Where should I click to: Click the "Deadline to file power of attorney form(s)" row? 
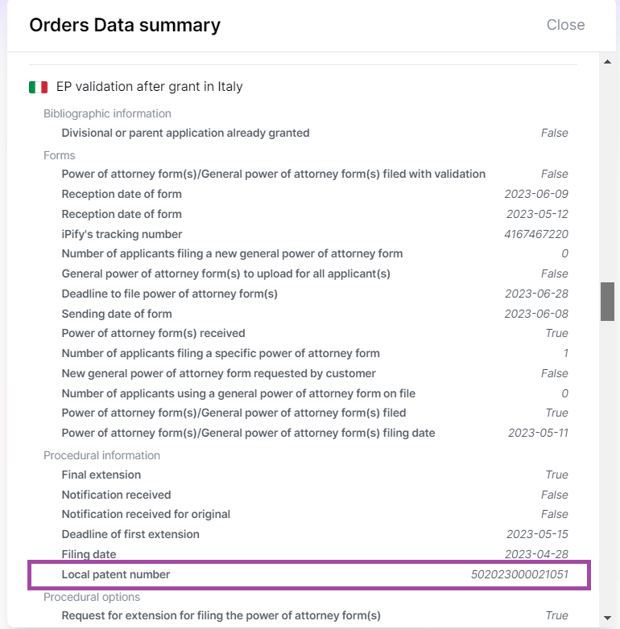170,294
